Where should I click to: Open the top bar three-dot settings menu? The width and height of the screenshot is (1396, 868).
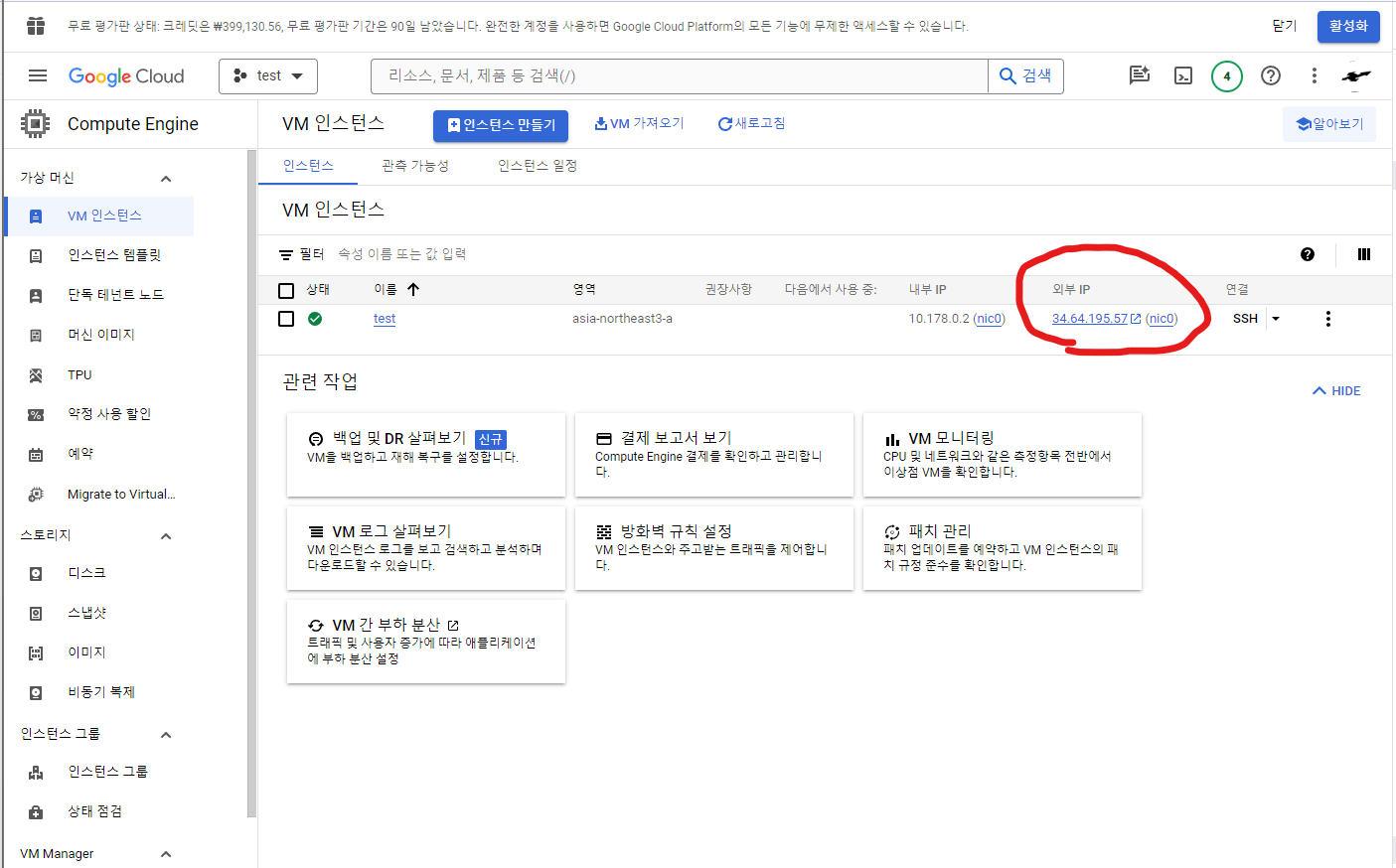(1315, 75)
